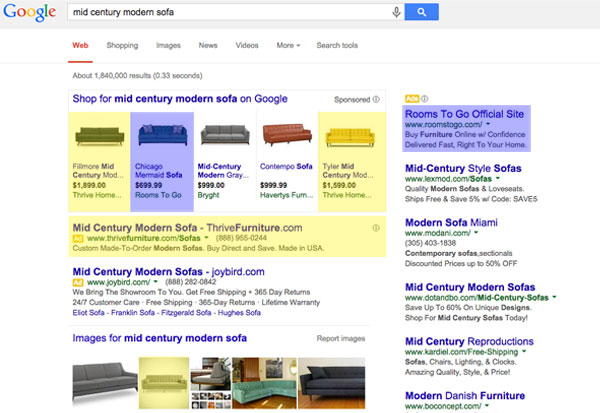Expand dropdown arrow beside dotandbo.com/Mid-Century-Sofas URL
This screenshot has height=413, width=600.
554,297
